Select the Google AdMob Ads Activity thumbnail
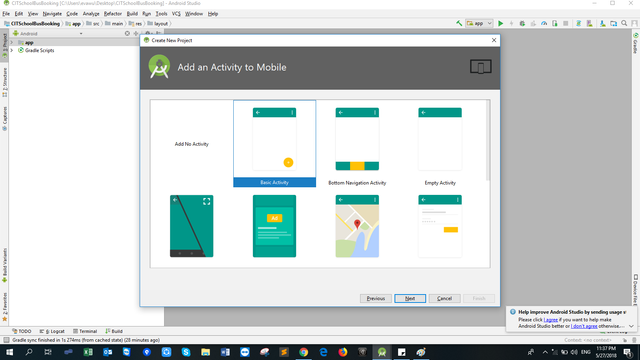Image resolution: width=640 pixels, height=360 pixels. tap(274, 226)
